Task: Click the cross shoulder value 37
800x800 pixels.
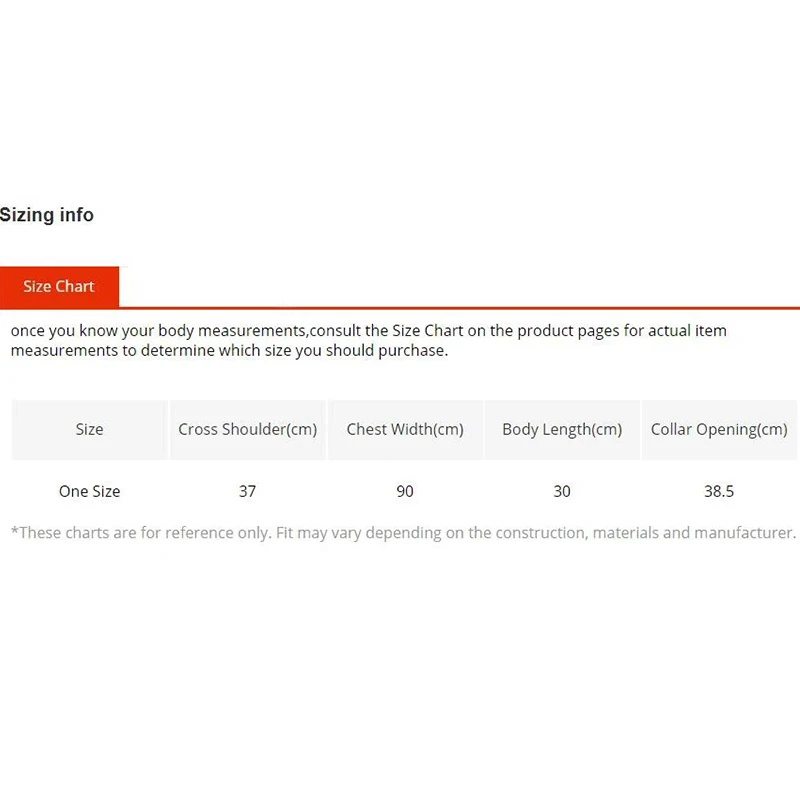Action: [247, 491]
